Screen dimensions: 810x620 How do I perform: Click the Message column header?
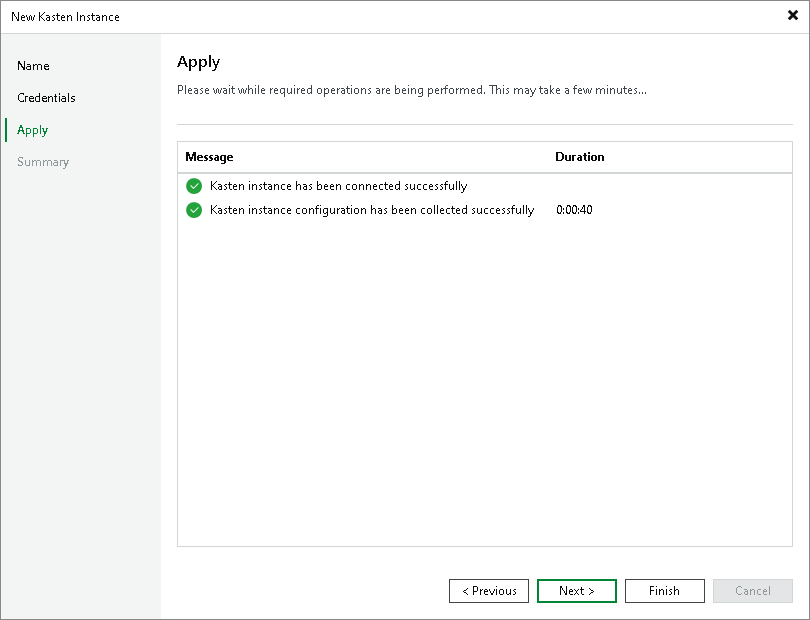click(209, 157)
